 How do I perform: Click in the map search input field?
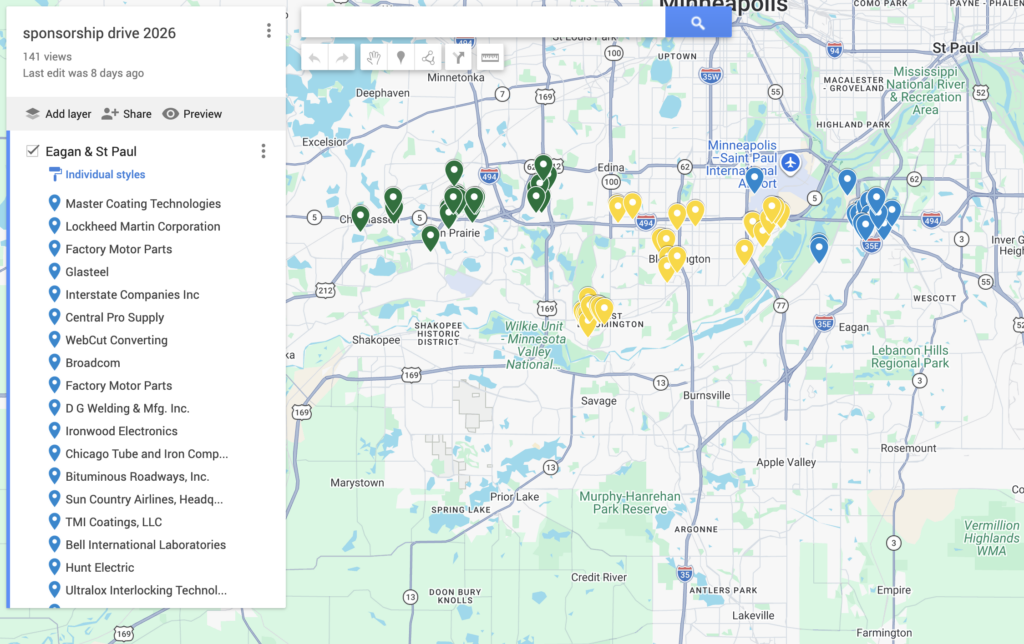(483, 22)
